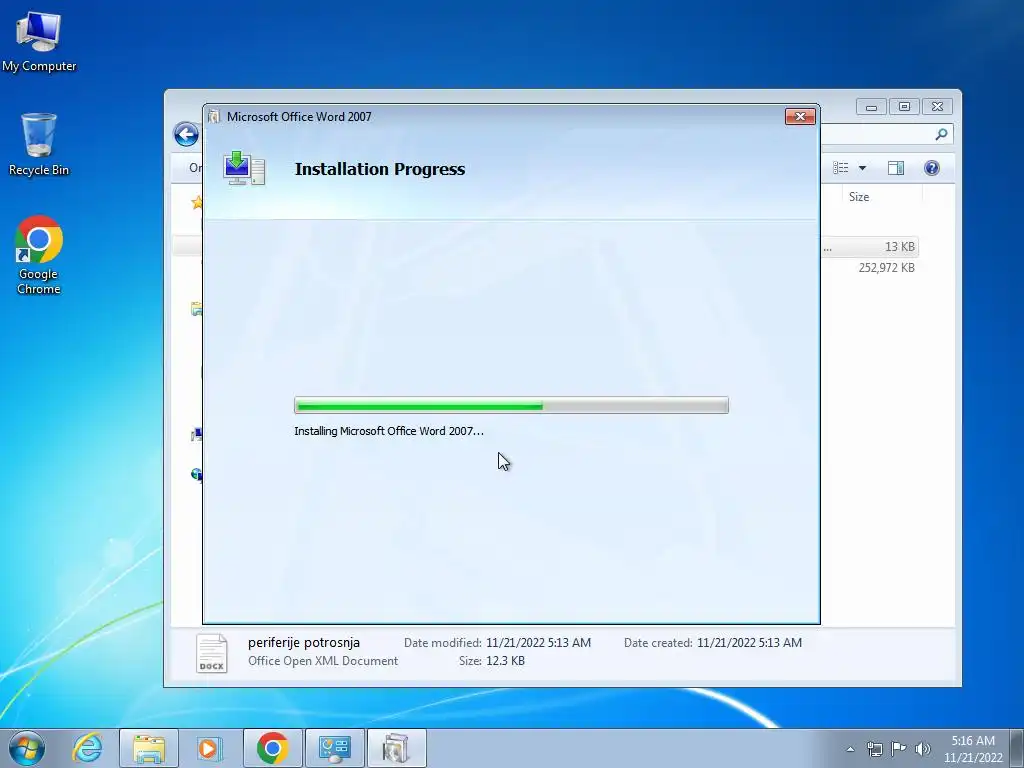This screenshot has width=1024, height=768.
Task: Click the green installation progress bar
Action: (511, 406)
